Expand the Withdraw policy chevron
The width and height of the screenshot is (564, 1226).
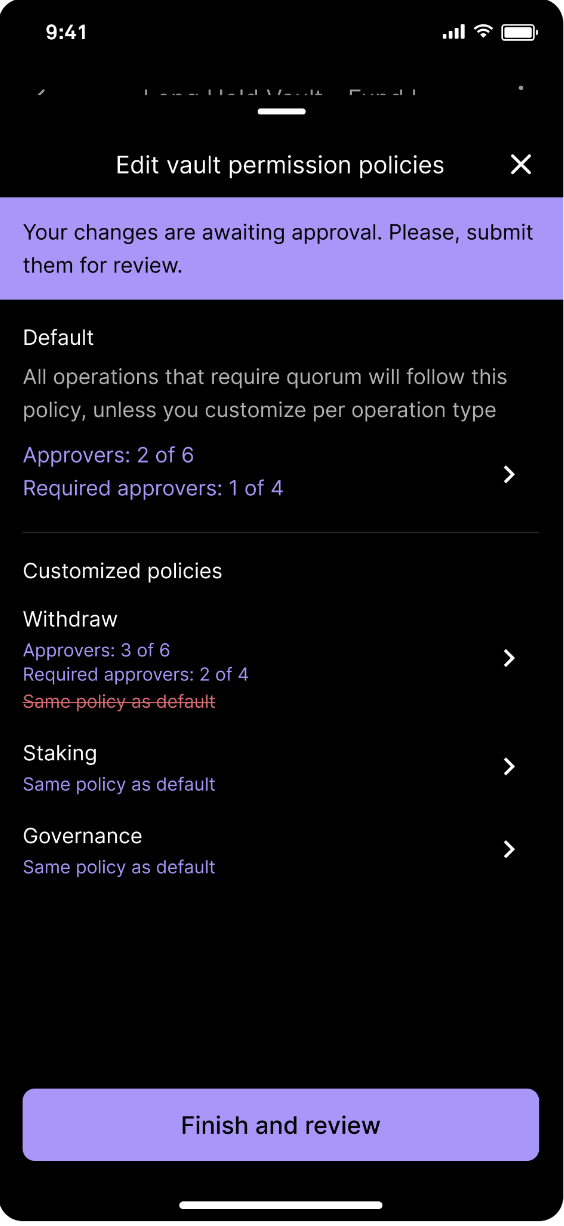pos(509,658)
